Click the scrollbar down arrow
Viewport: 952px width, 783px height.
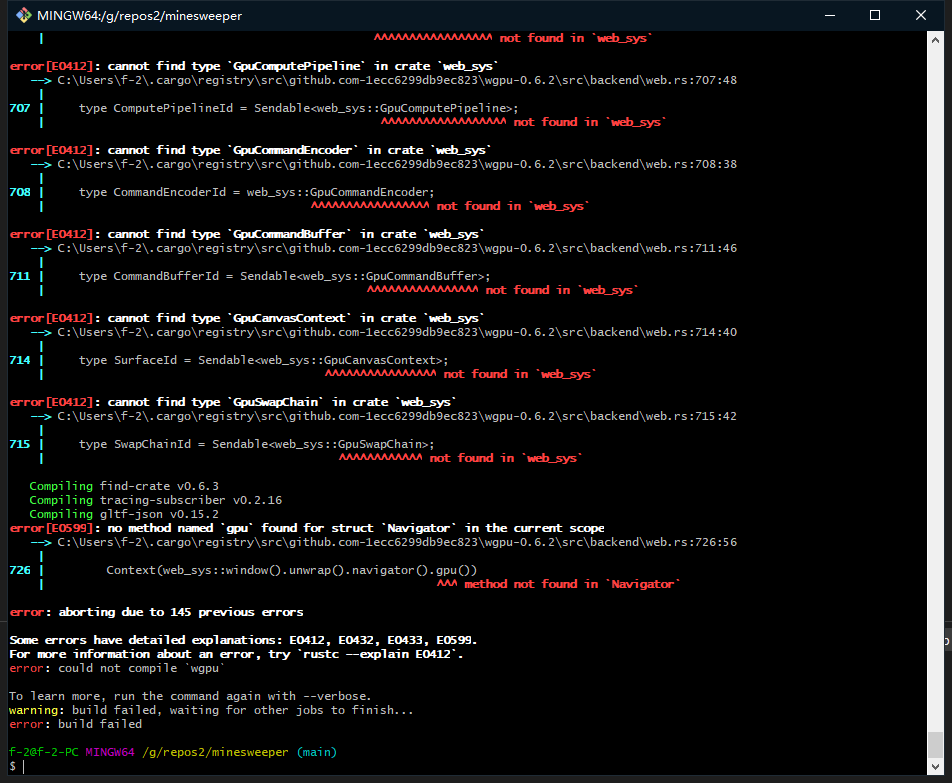(x=935, y=765)
